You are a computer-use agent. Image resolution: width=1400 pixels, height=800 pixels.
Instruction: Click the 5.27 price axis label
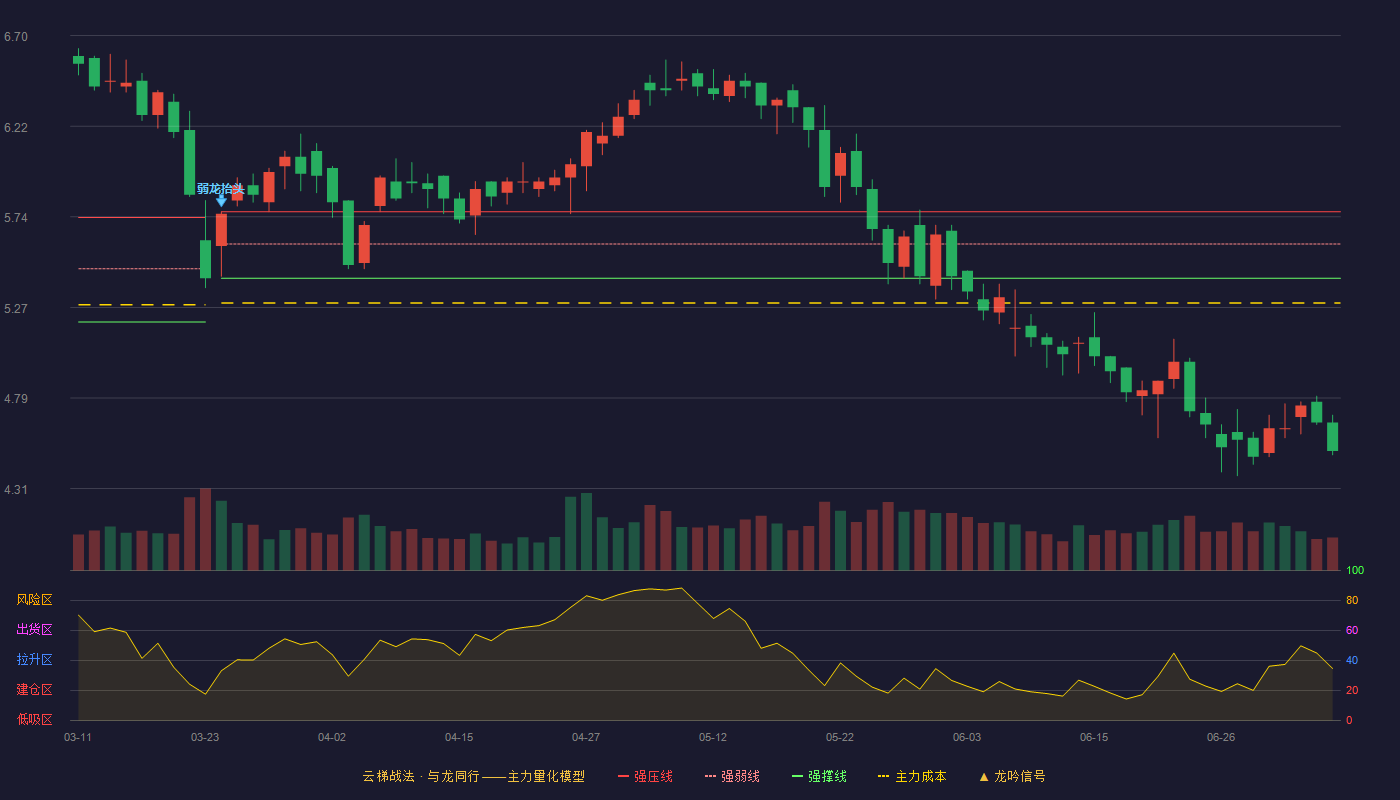16,309
